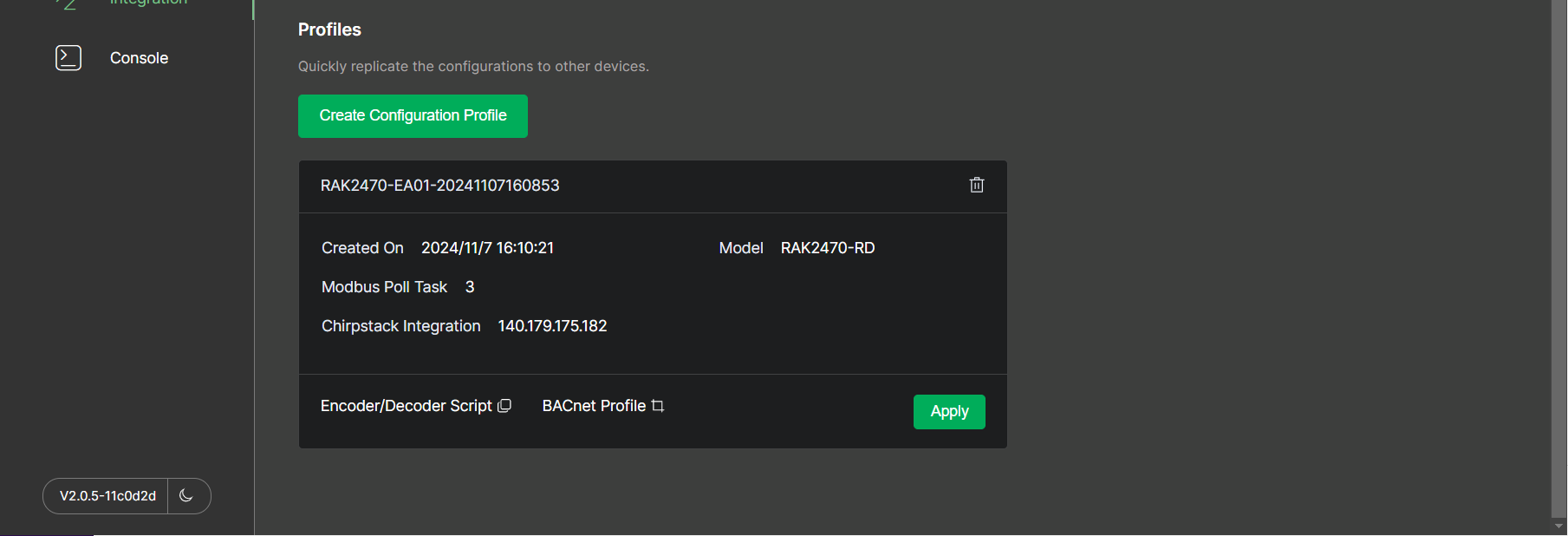
Task: Click the Model label
Action: coord(741,248)
